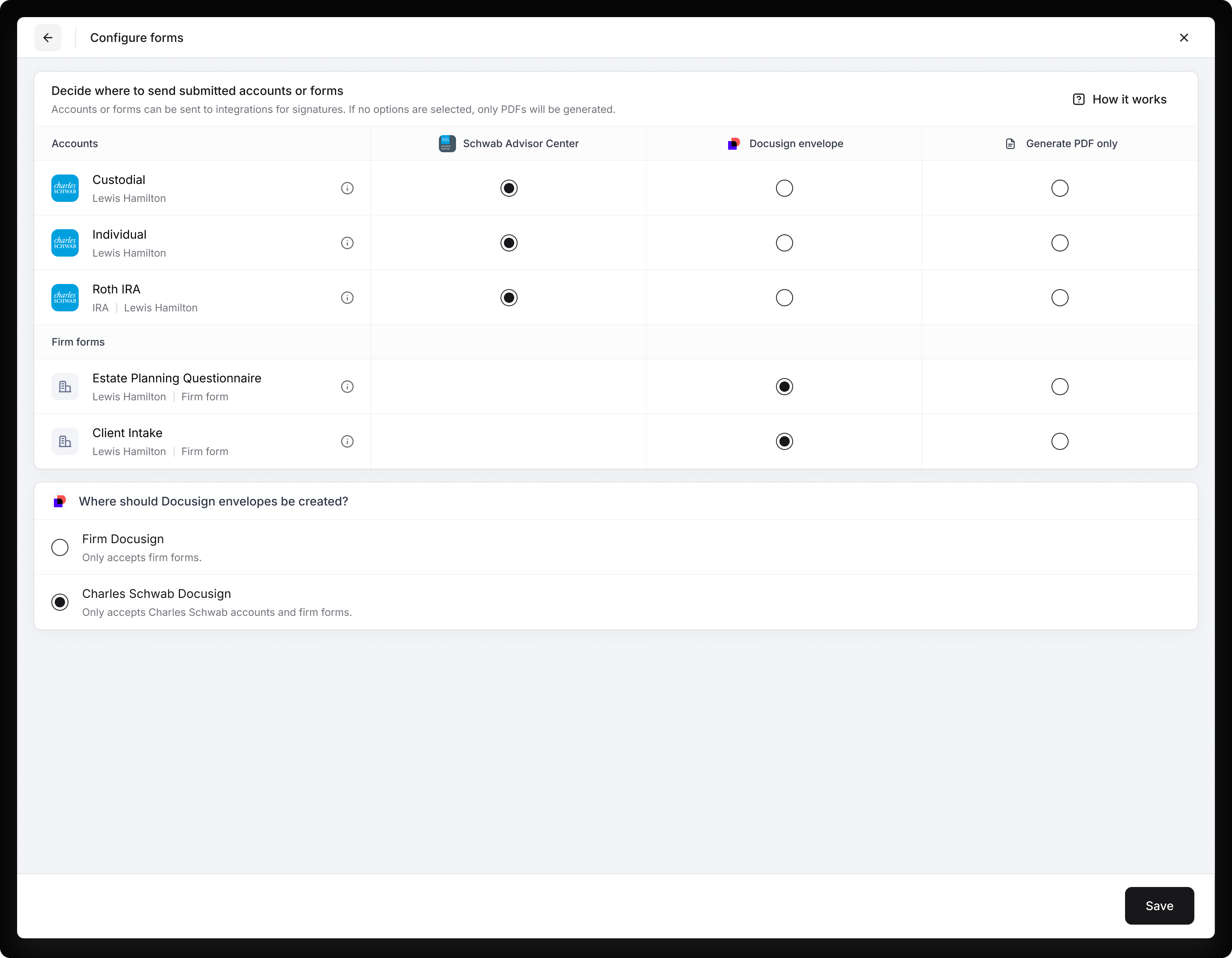Click the Charles Schwab logo beside Custodial

coord(65,188)
